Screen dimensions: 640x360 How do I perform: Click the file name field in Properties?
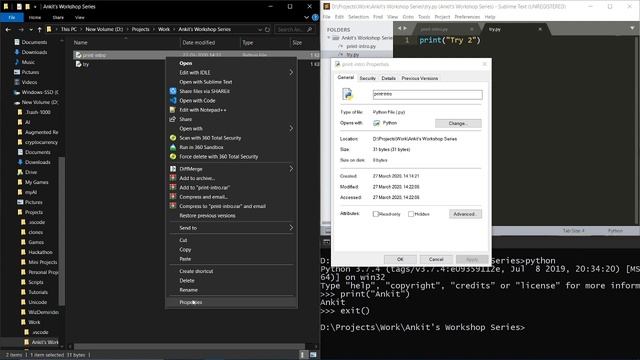tap(427, 94)
